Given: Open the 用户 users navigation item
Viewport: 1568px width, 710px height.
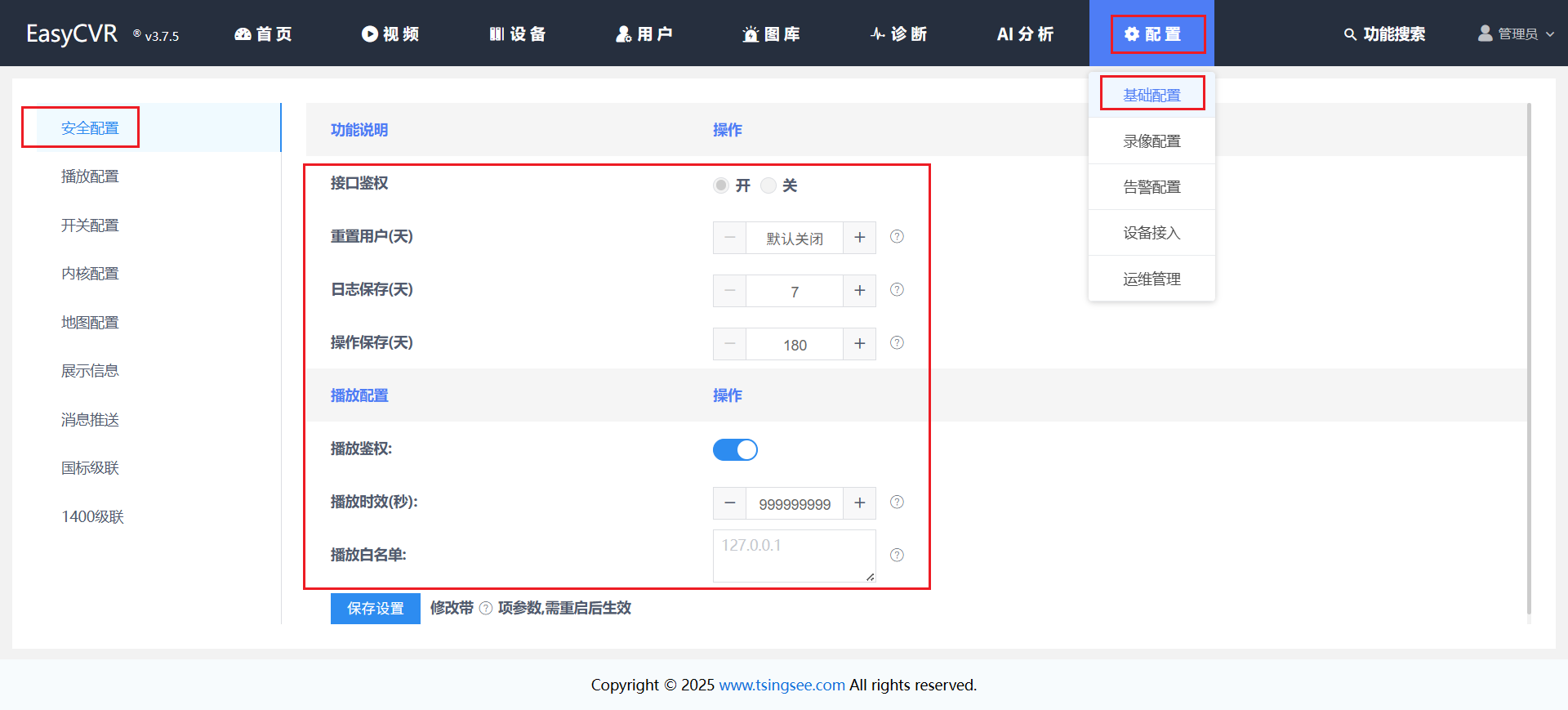Looking at the screenshot, I should click(644, 33).
